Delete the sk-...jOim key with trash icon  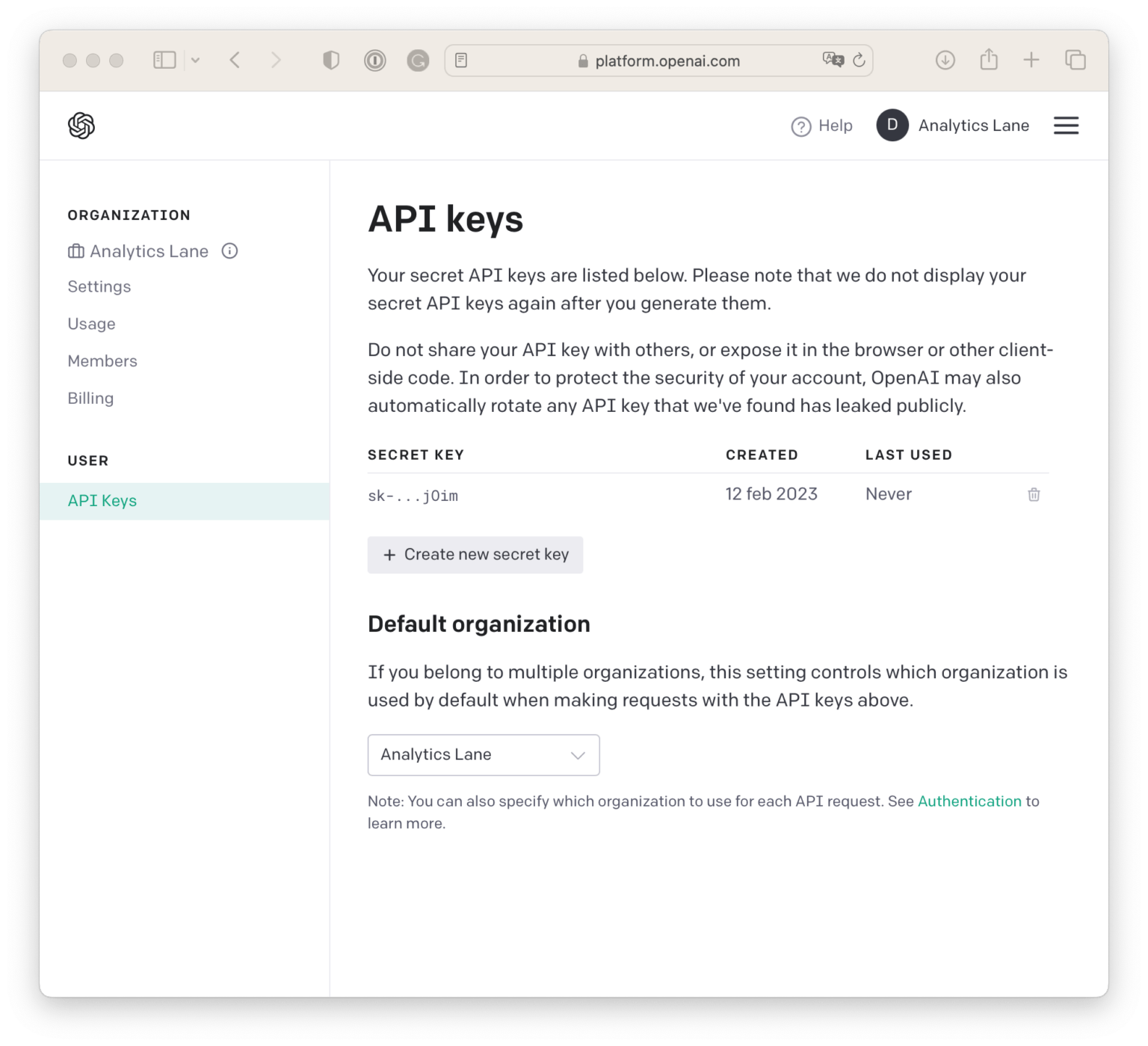(x=1034, y=494)
